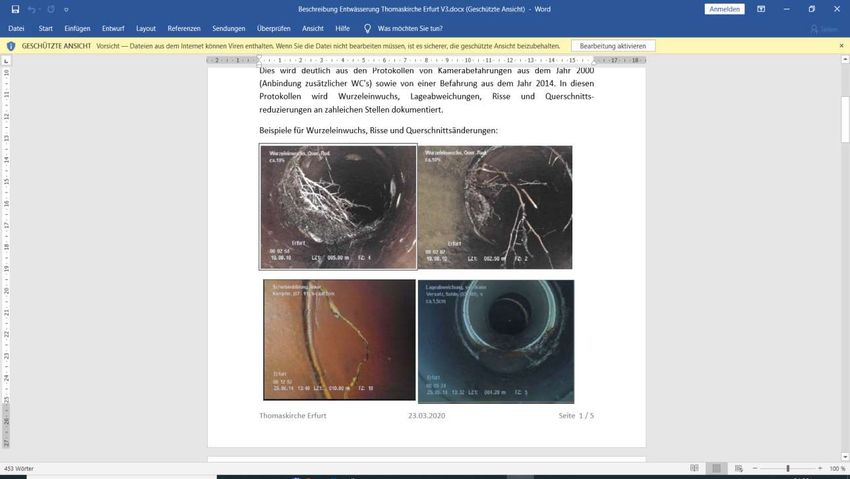Click the '453 Wörter' word count in status bar
850x479 pixels.
(x=19, y=468)
